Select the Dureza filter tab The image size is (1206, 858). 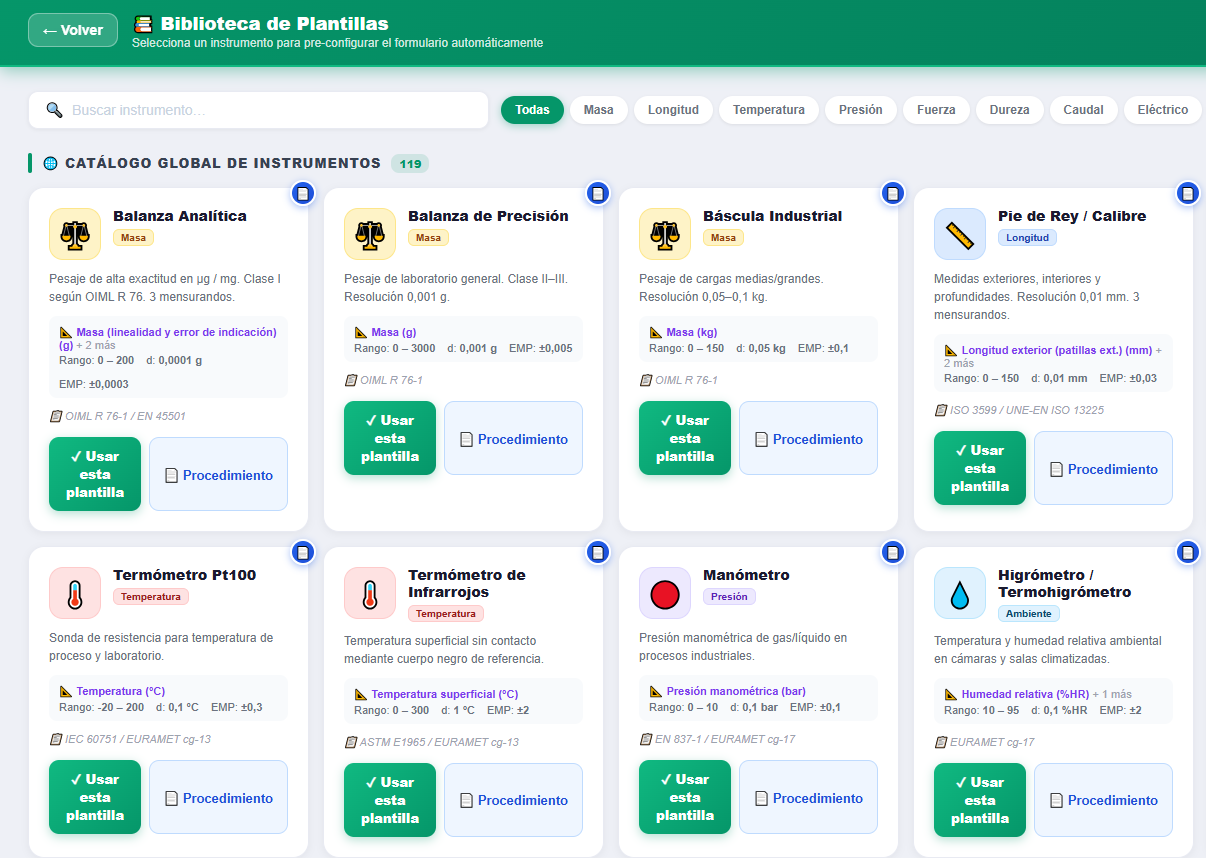coord(1009,110)
